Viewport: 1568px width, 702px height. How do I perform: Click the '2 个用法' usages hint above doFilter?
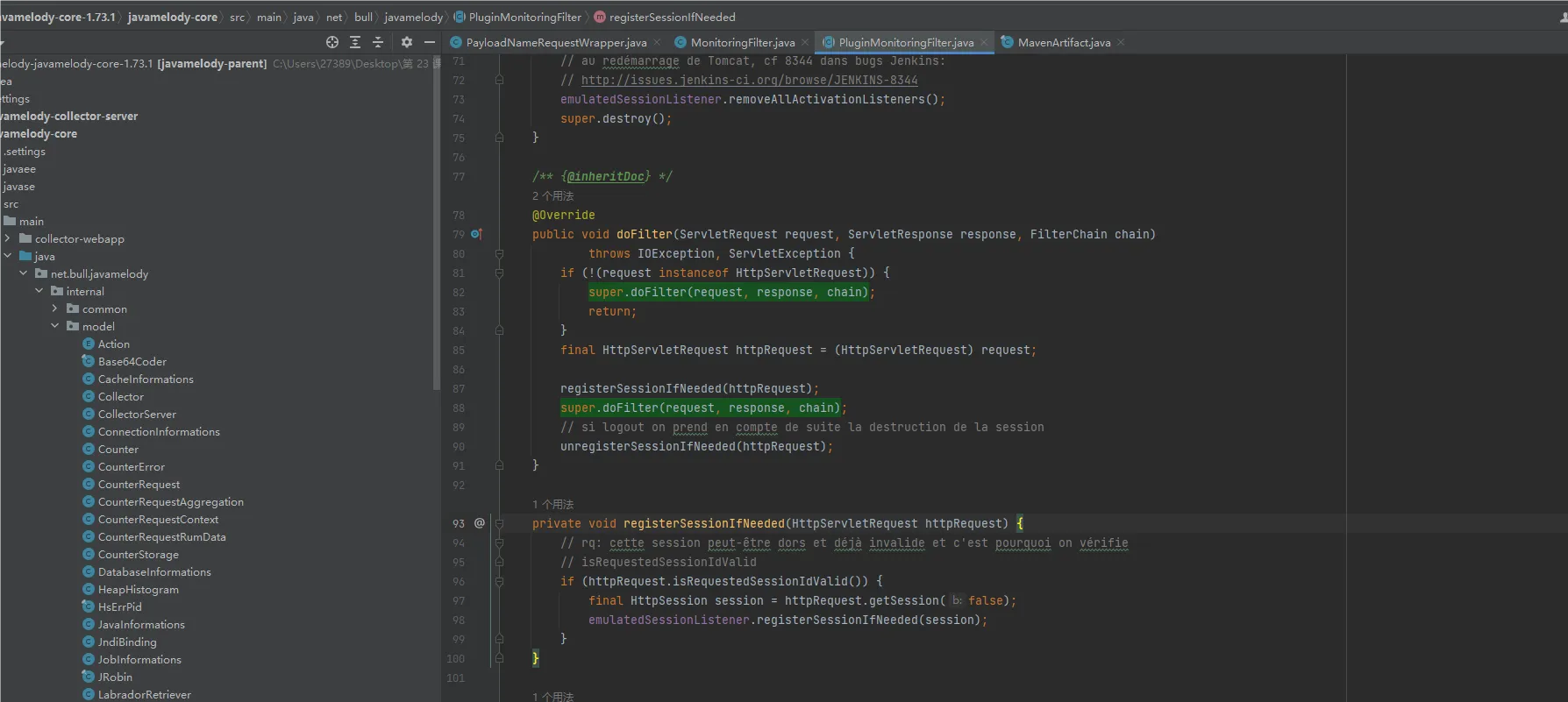click(x=552, y=195)
